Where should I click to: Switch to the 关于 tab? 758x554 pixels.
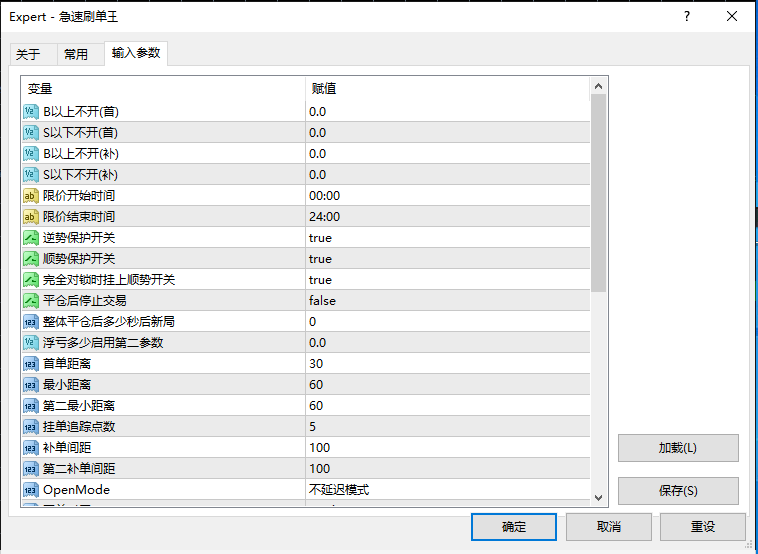pyautogui.click(x=28, y=54)
